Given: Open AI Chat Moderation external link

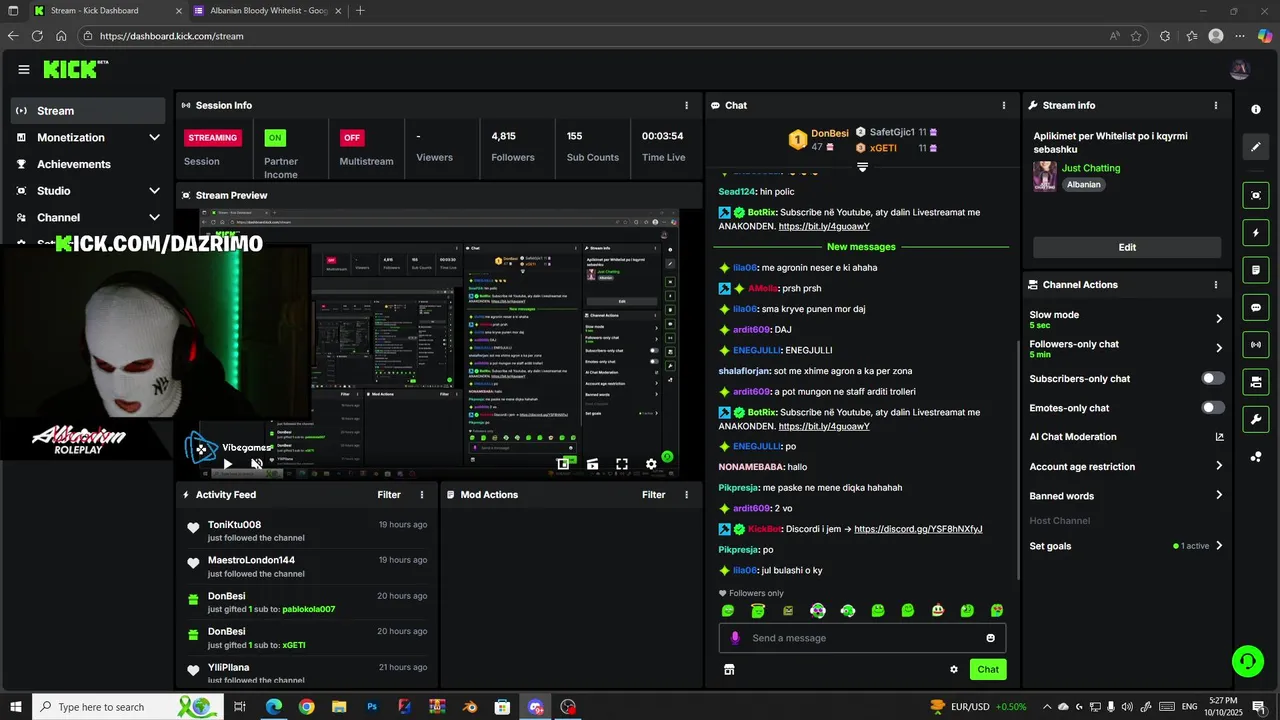Looking at the screenshot, I should [1219, 437].
